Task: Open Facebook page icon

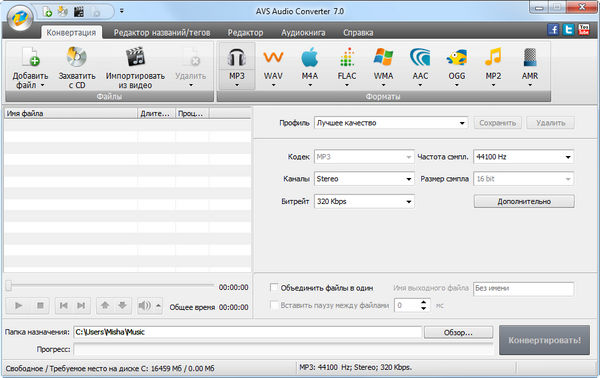Action: click(x=553, y=29)
